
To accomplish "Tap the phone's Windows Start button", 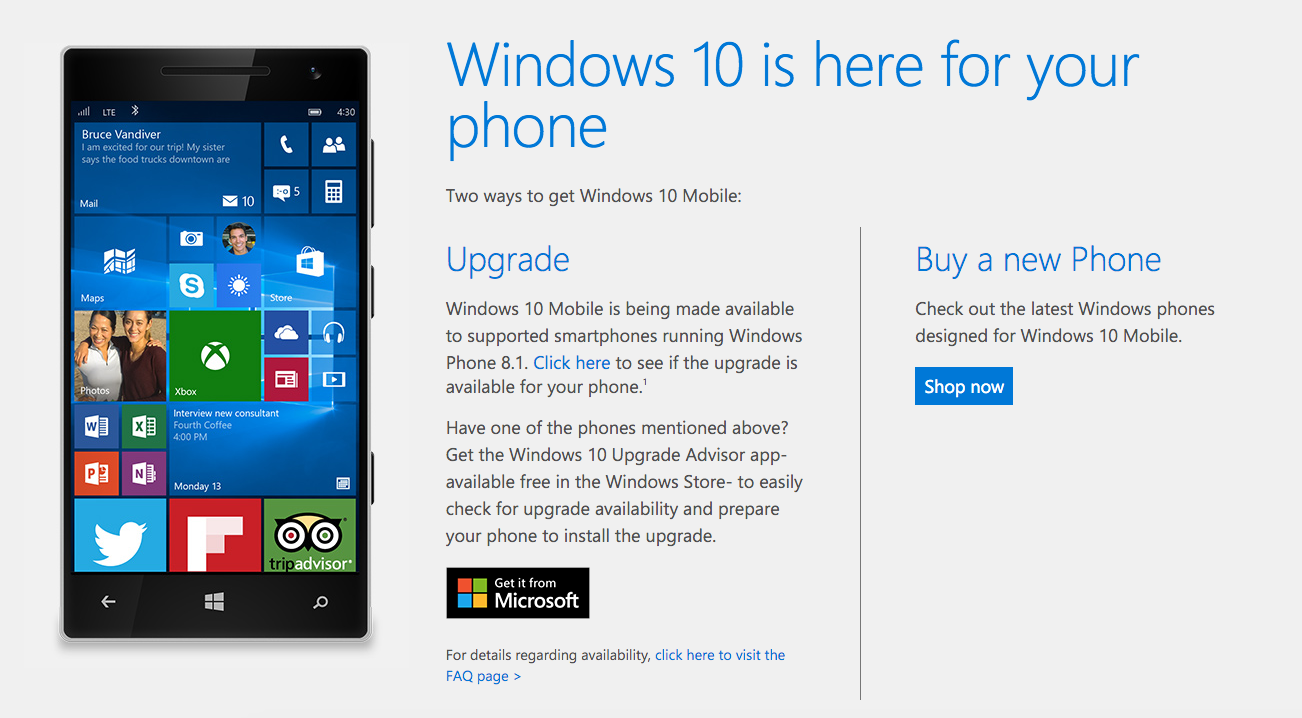I will [x=215, y=601].
